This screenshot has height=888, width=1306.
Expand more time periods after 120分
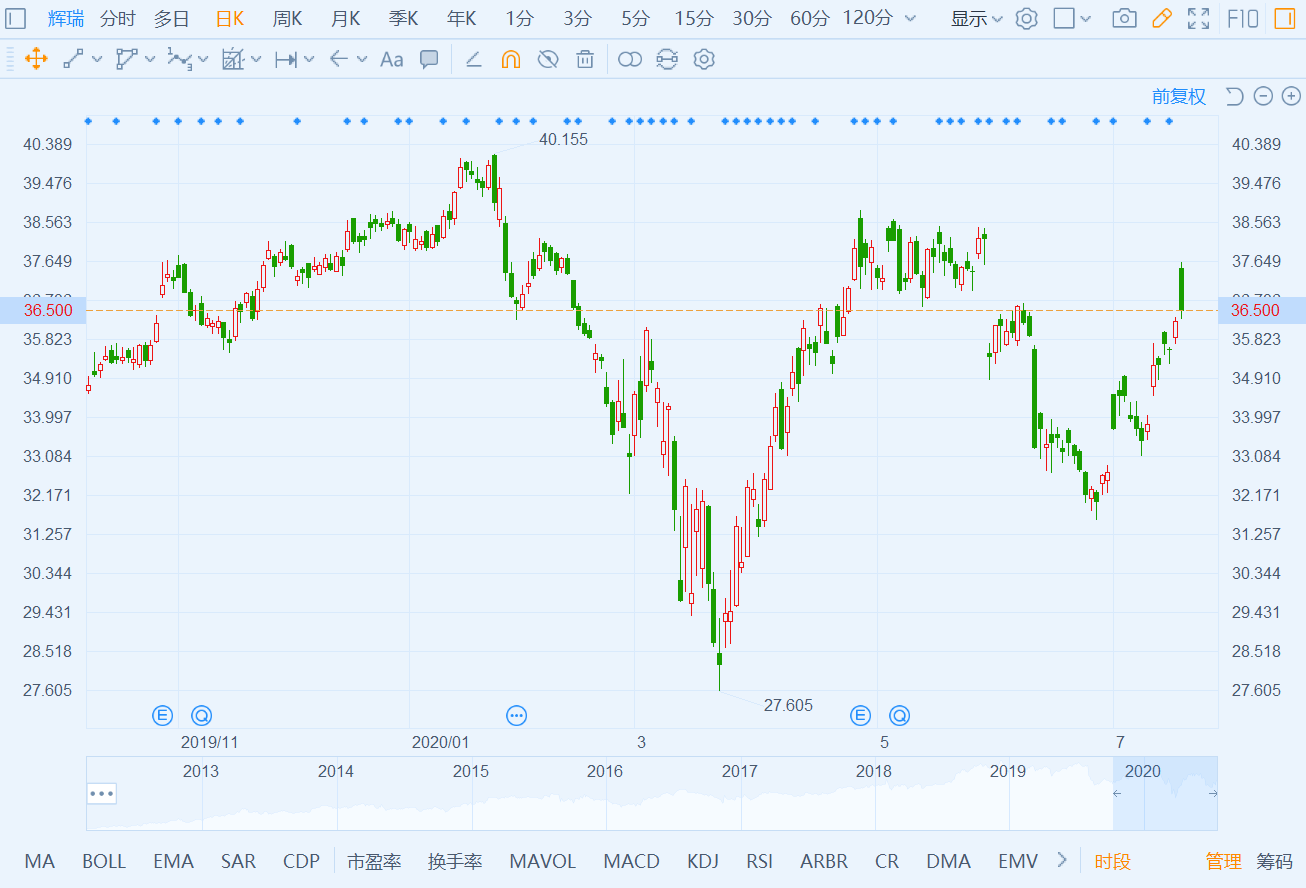coord(909,19)
